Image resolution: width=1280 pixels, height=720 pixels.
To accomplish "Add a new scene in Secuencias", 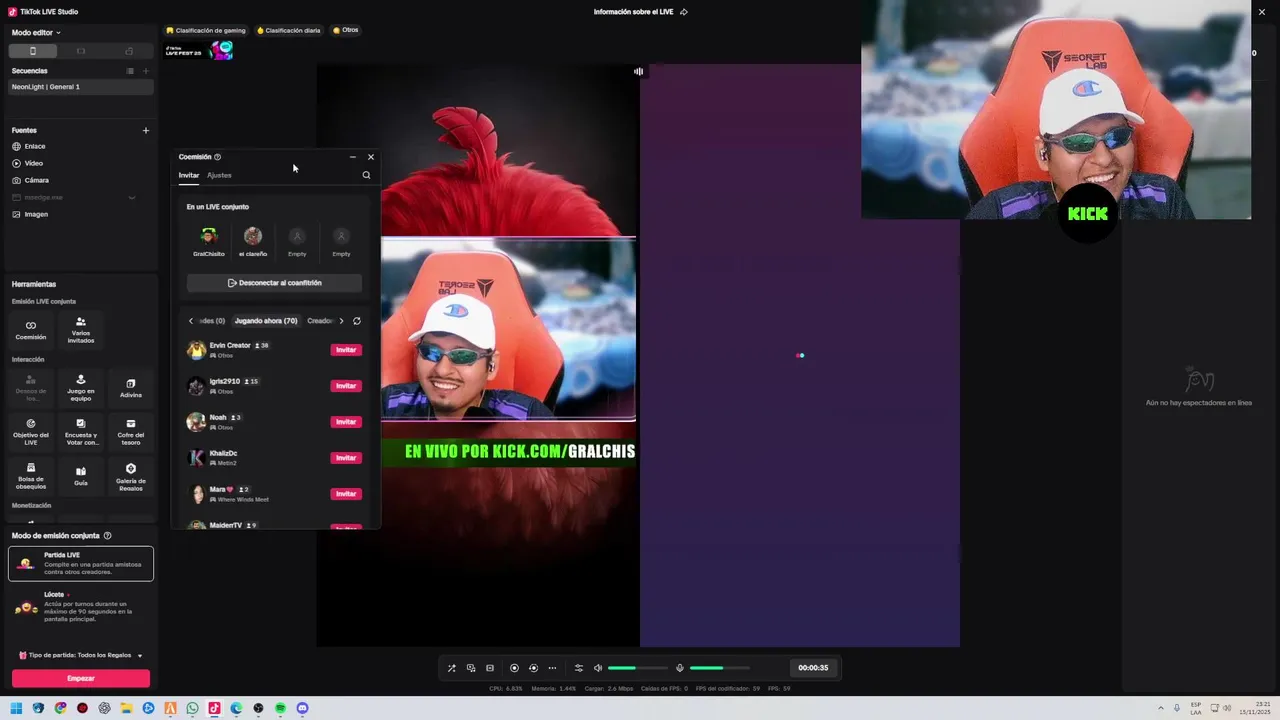I will pos(145,71).
